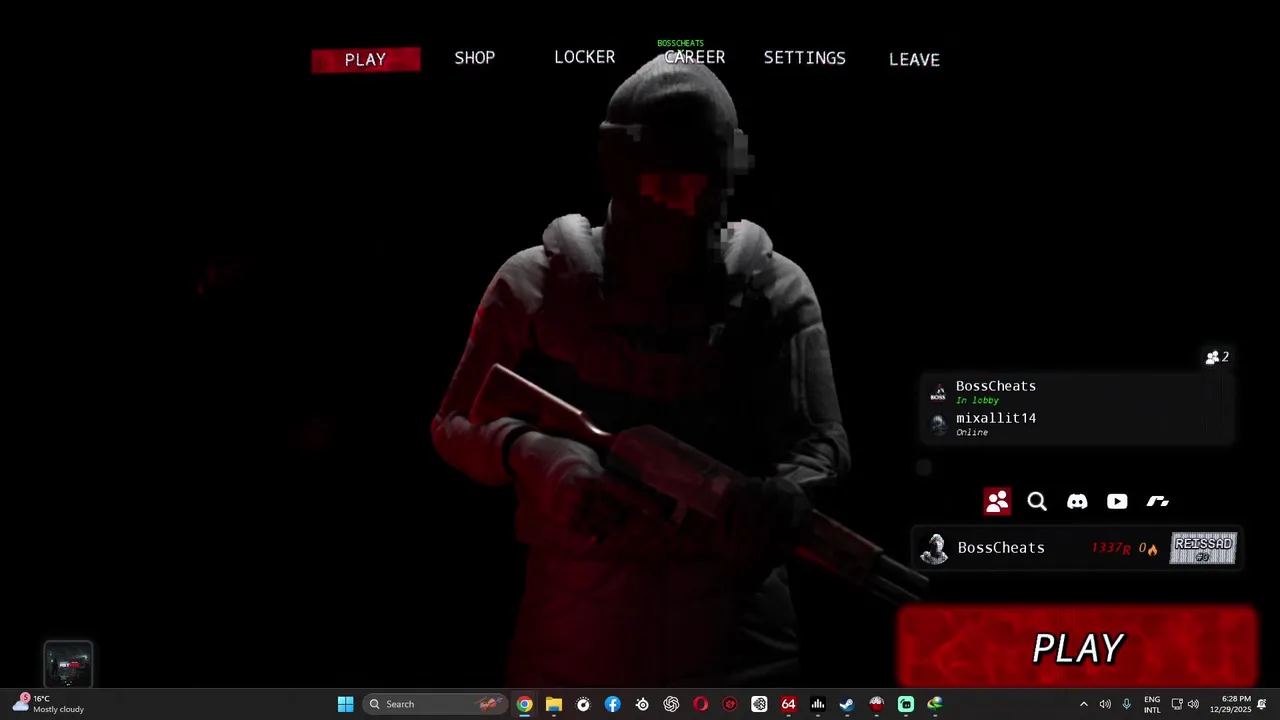1280x720 pixels.
Task: Click the taskbar game window thumbnail preview
Action: pyautogui.click(x=68, y=665)
